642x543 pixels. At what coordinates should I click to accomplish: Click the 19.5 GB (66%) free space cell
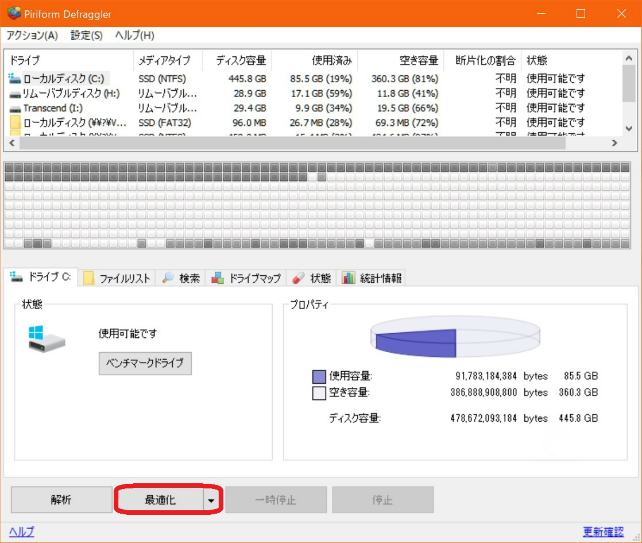pyautogui.click(x=407, y=108)
